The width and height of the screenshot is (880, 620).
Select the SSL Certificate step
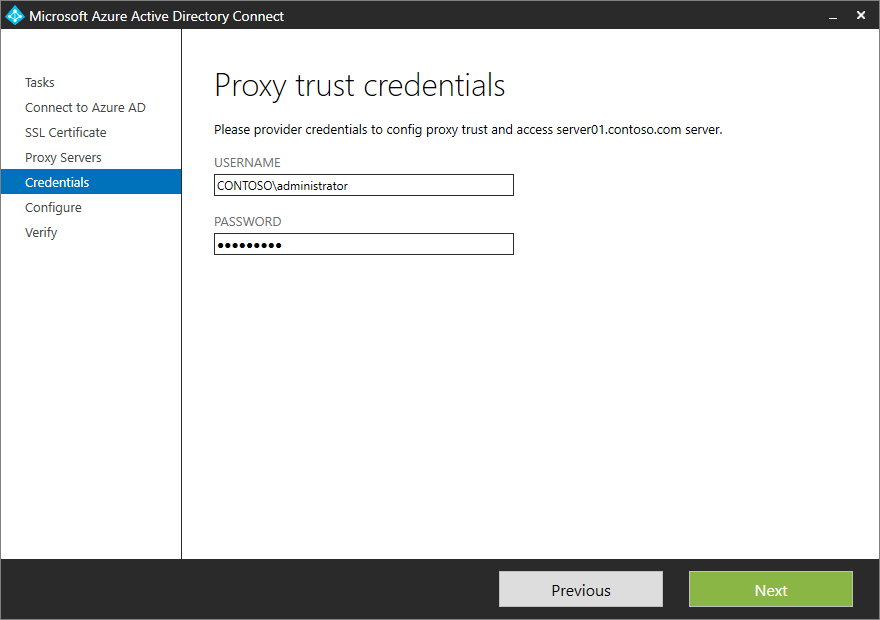(65, 132)
